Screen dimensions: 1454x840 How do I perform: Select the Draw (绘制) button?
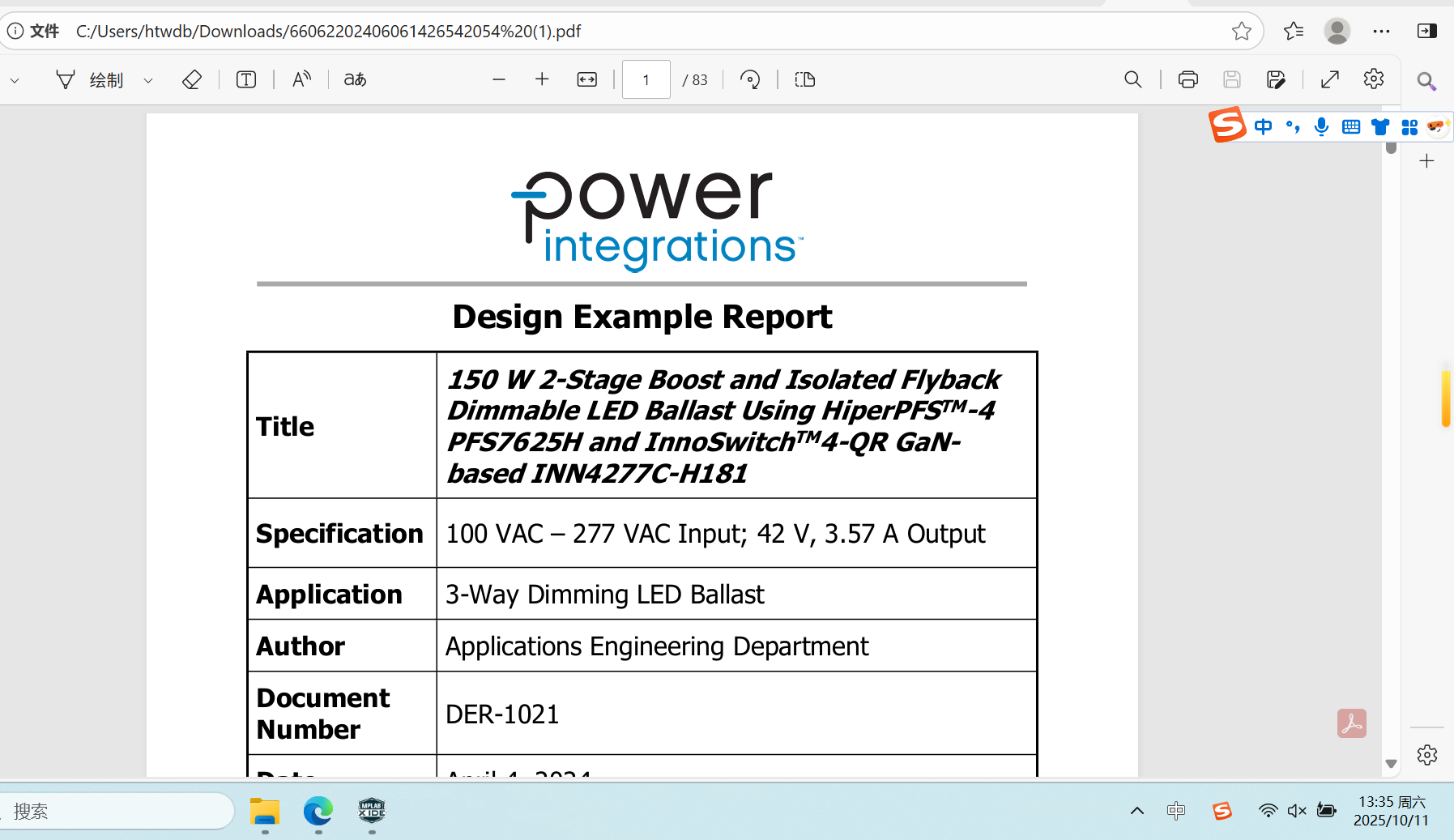click(90, 79)
